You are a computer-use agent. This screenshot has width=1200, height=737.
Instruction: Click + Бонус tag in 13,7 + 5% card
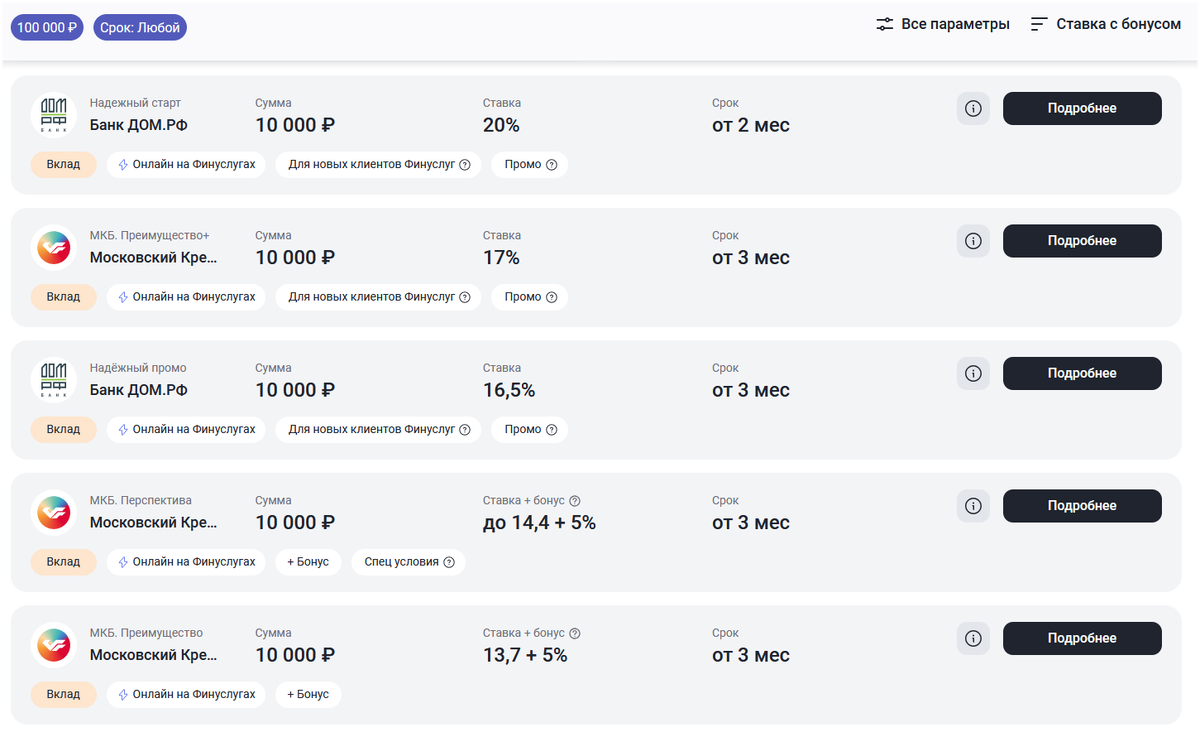309,695
